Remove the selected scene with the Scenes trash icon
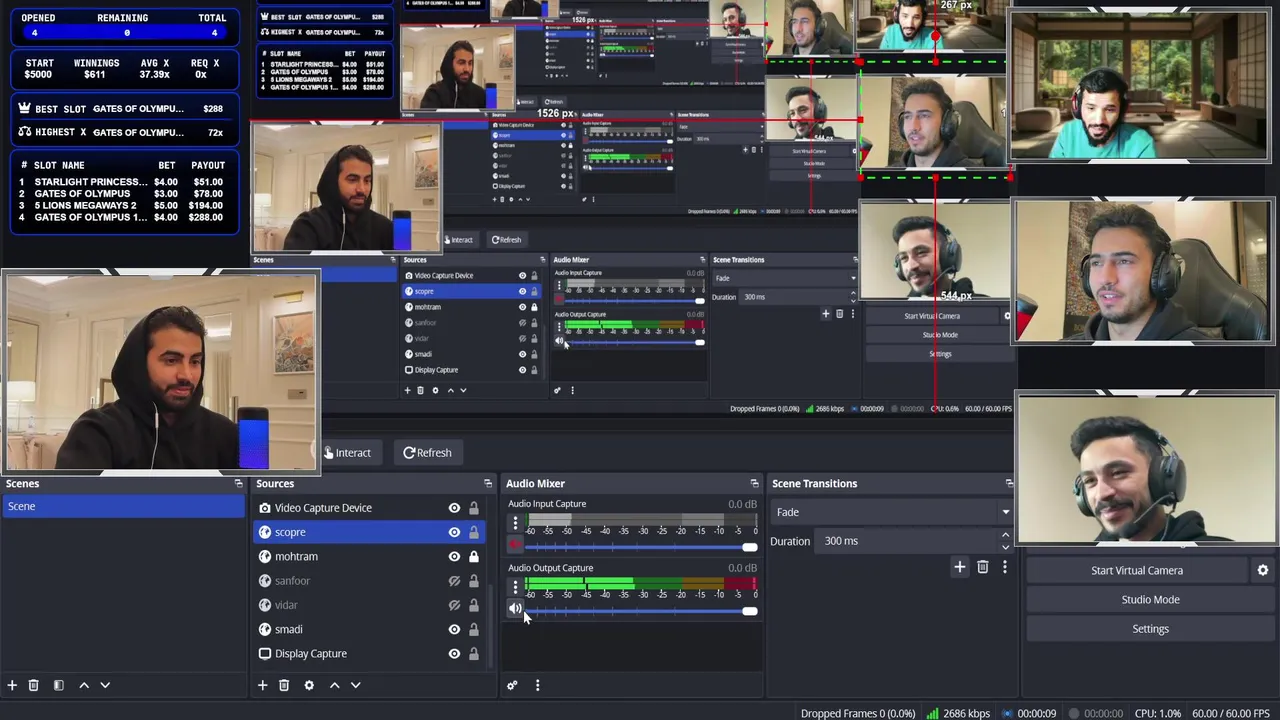This screenshot has height=720, width=1280. (x=33, y=685)
